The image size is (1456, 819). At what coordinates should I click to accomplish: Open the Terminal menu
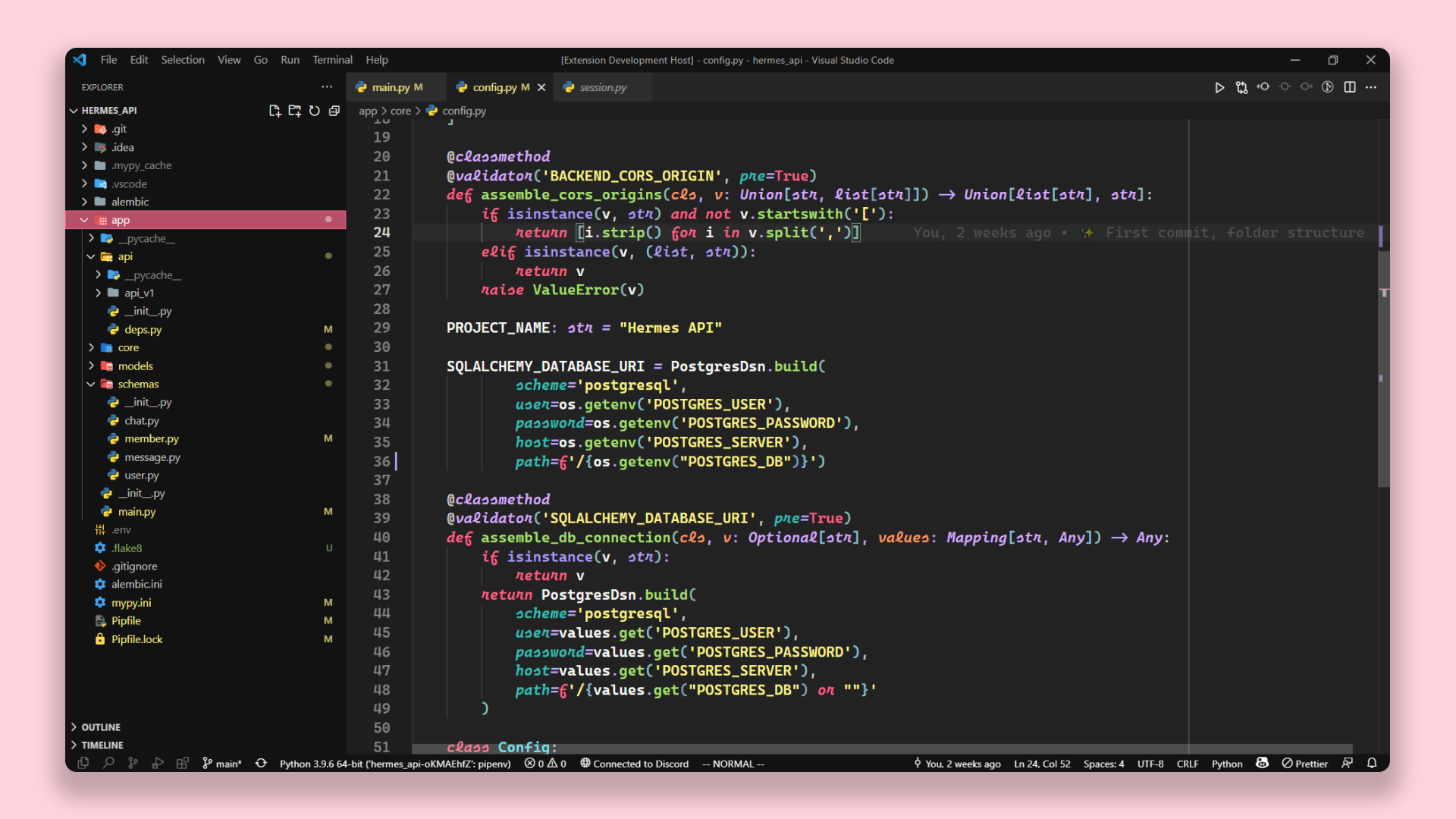point(332,60)
